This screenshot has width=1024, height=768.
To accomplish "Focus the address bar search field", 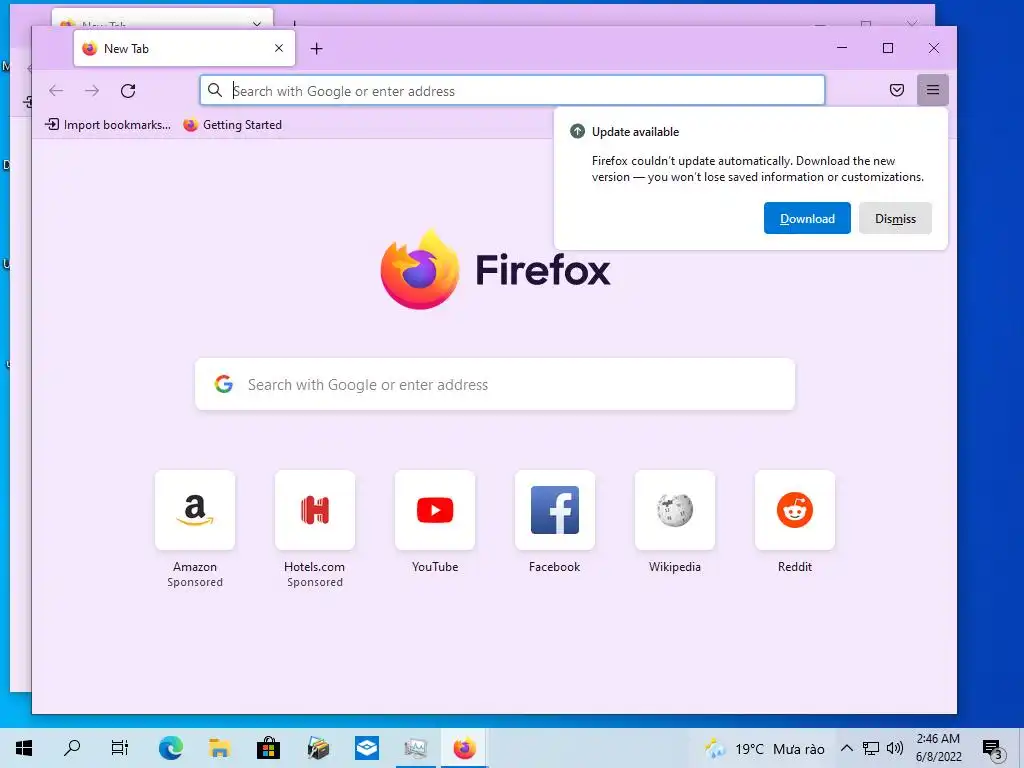I will tap(512, 91).
